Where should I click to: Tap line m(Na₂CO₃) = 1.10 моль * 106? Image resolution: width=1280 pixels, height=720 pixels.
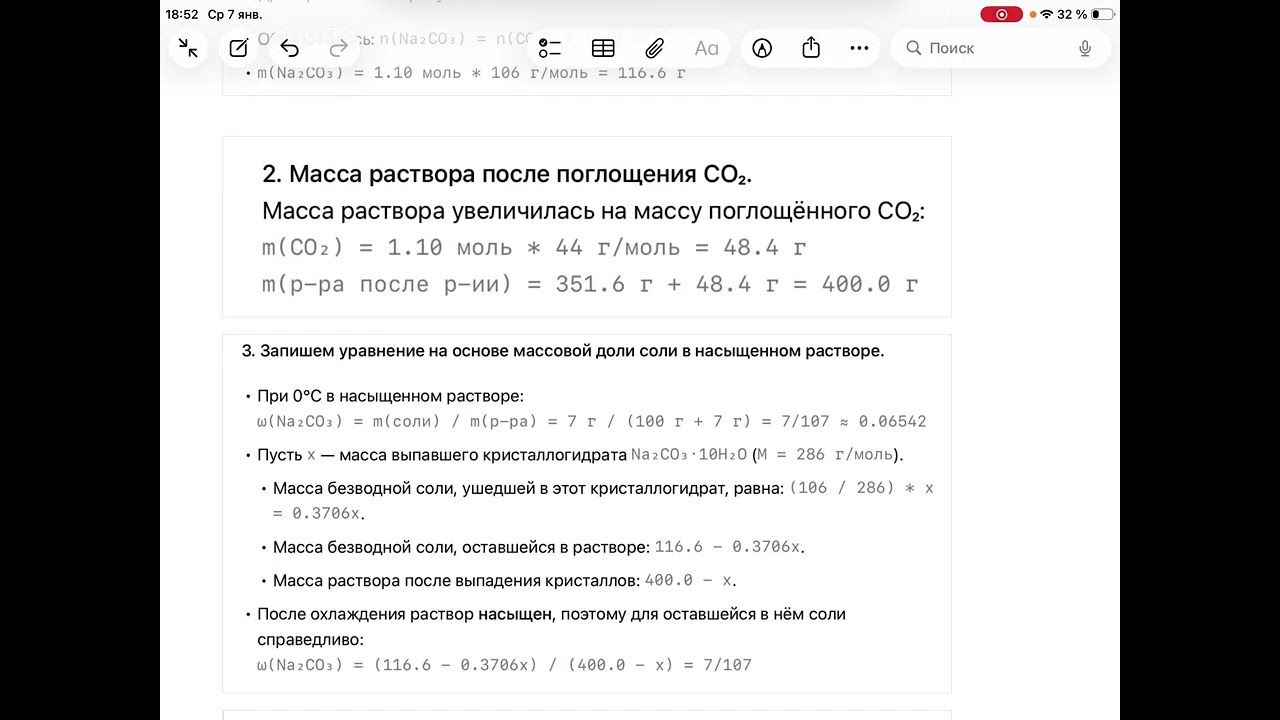pyautogui.click(x=471, y=73)
